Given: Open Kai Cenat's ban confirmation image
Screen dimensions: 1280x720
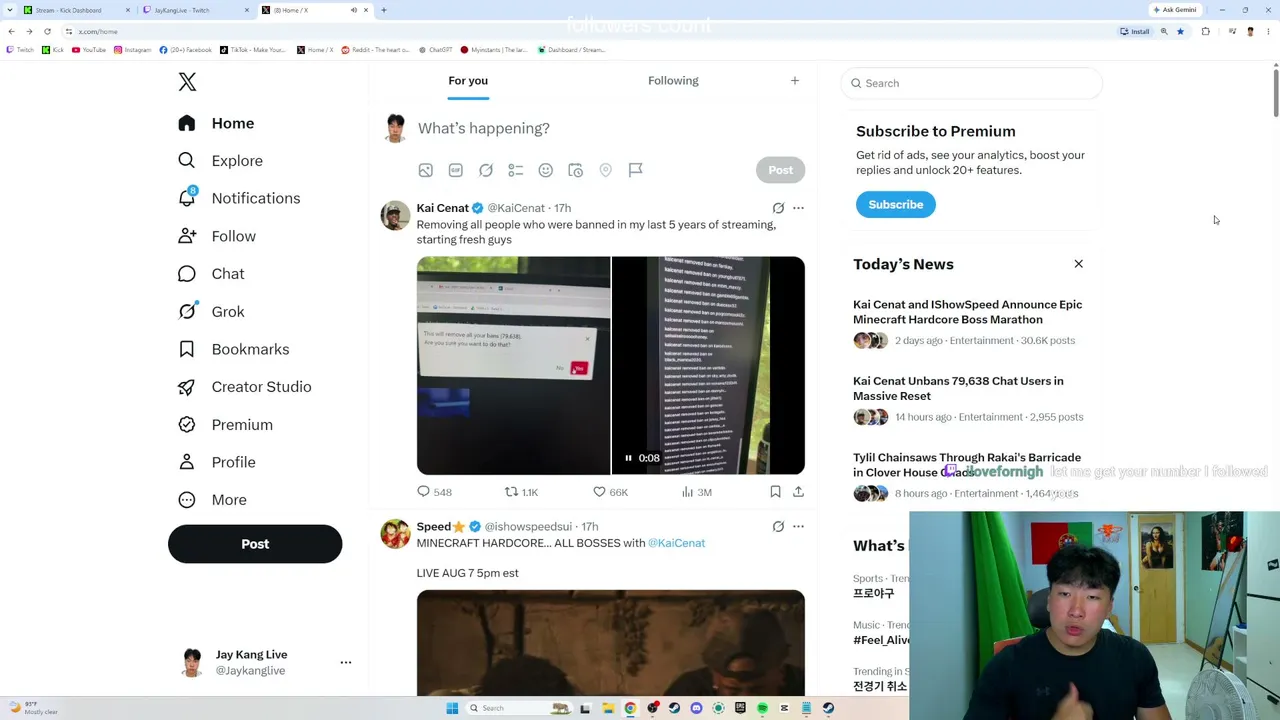Looking at the screenshot, I should 513,365.
